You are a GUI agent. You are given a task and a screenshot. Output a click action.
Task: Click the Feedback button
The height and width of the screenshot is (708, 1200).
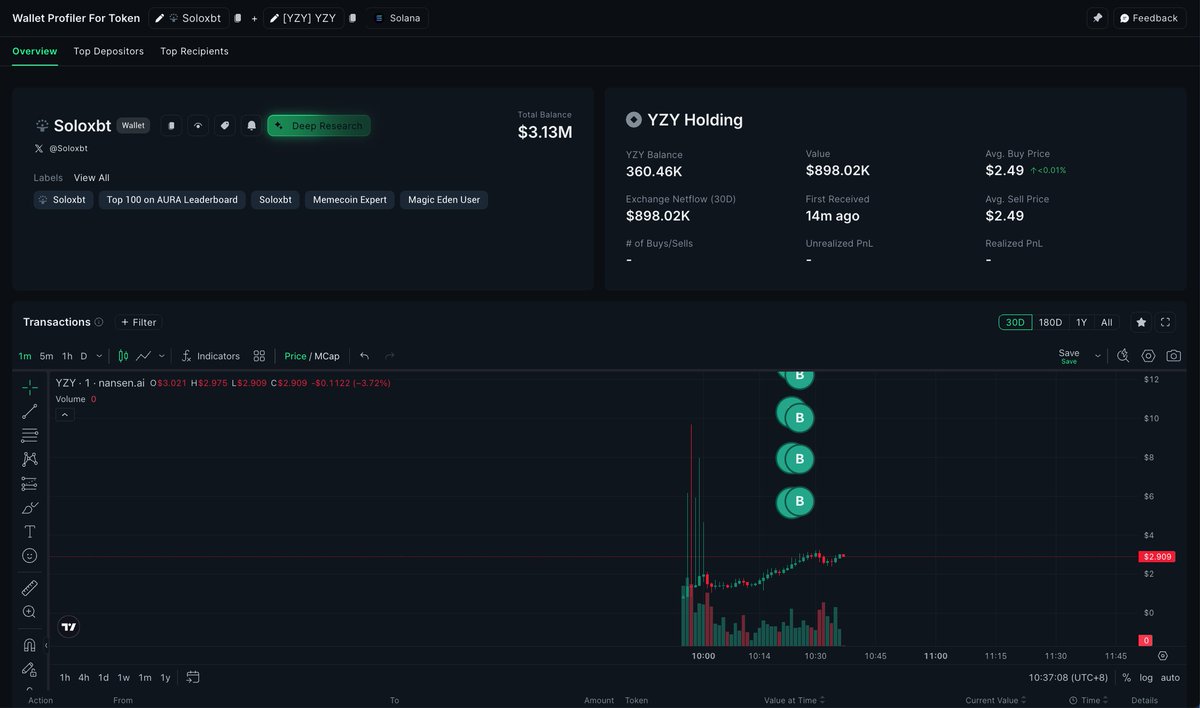click(1148, 18)
